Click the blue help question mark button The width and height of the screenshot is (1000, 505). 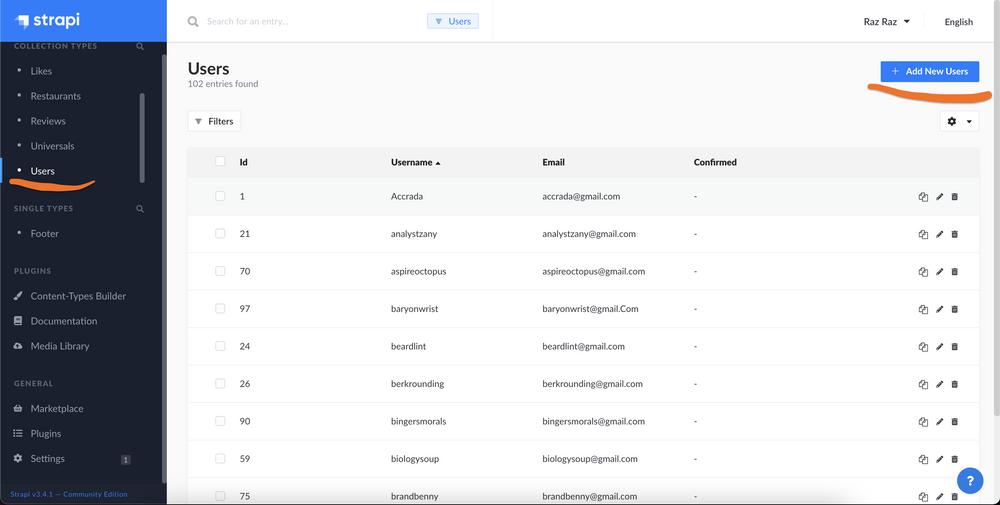(970, 480)
